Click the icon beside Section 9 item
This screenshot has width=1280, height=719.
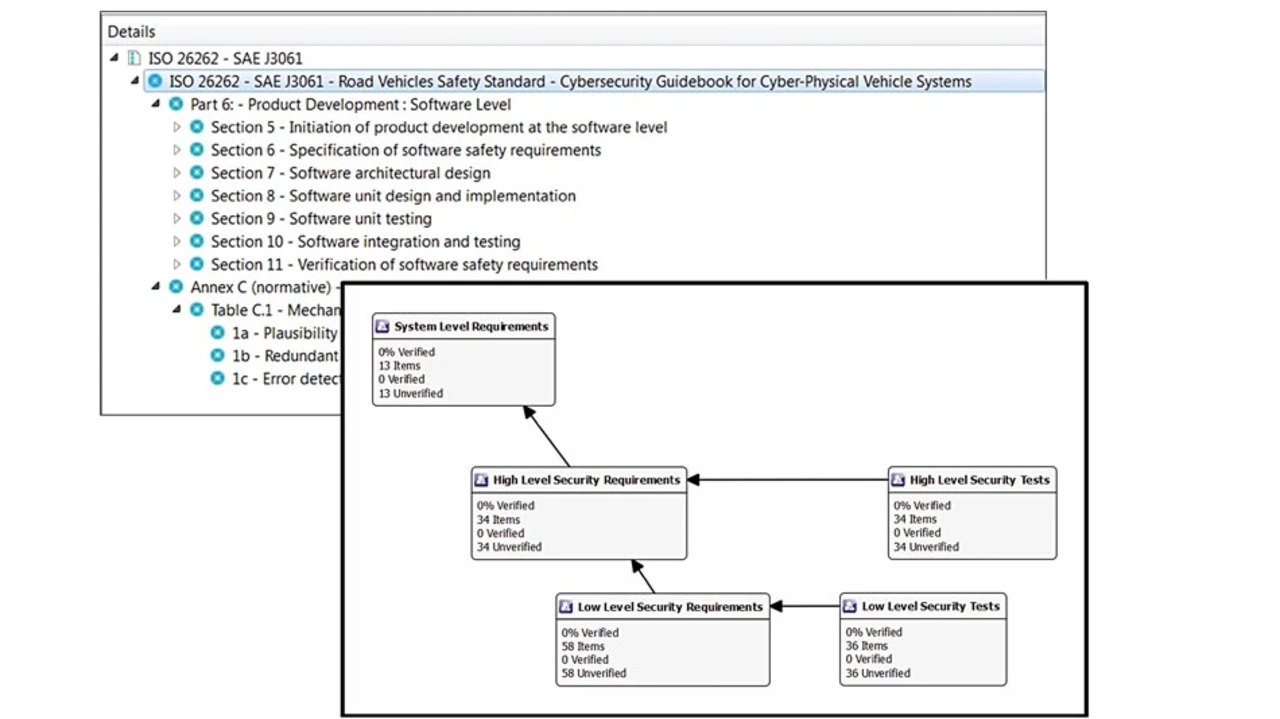click(197, 218)
